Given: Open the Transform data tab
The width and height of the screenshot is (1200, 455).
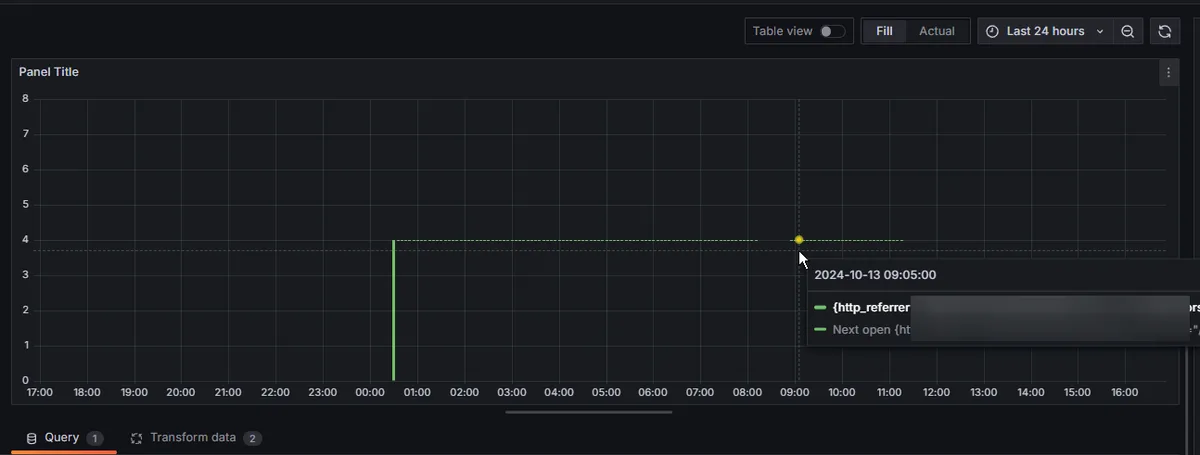Looking at the screenshot, I should point(192,438).
